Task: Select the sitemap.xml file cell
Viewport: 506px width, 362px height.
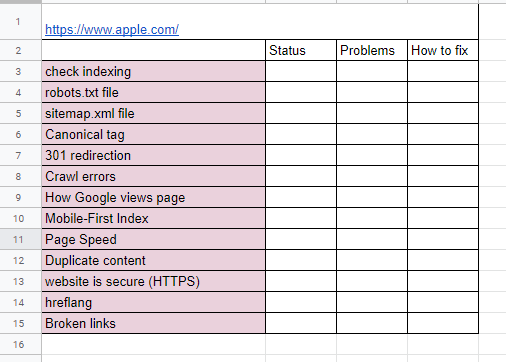Action: click(x=153, y=113)
